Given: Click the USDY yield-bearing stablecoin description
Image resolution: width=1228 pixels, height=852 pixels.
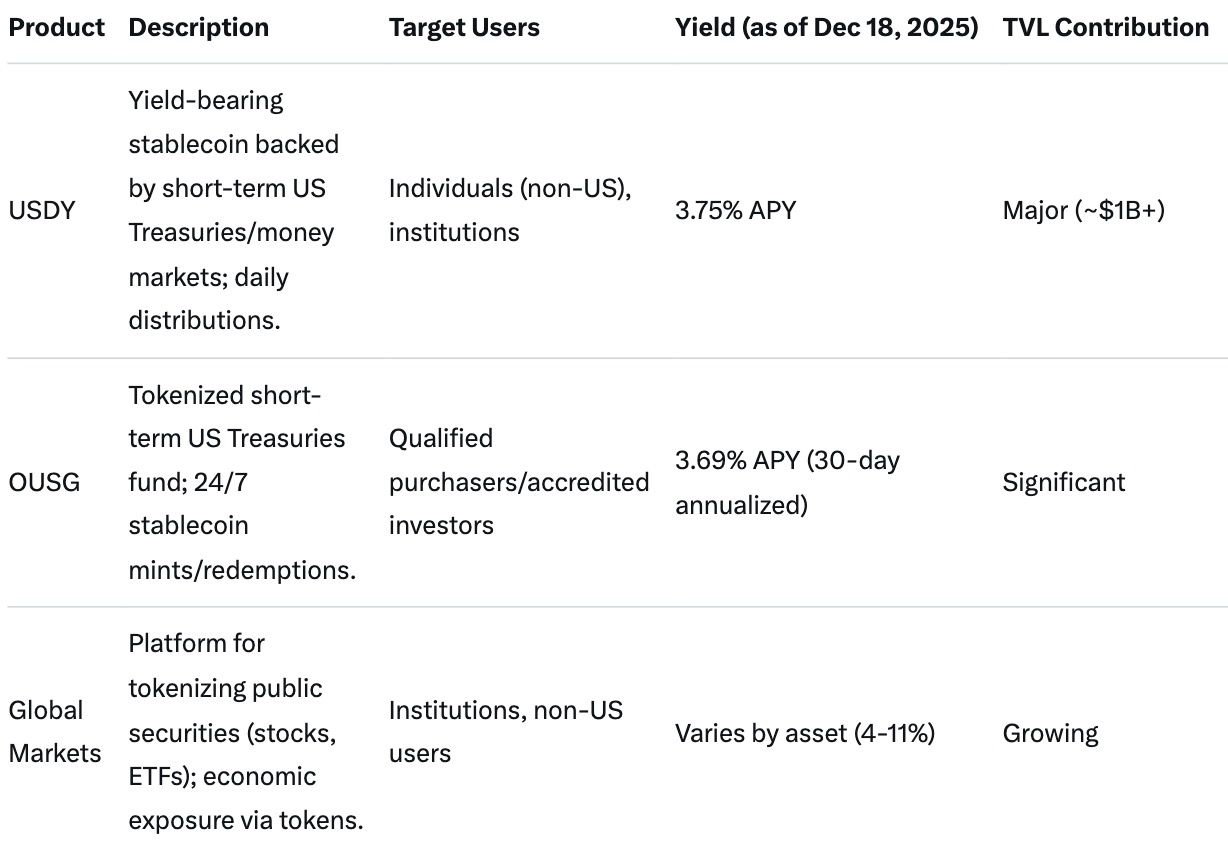Looking at the screenshot, I should [233, 210].
